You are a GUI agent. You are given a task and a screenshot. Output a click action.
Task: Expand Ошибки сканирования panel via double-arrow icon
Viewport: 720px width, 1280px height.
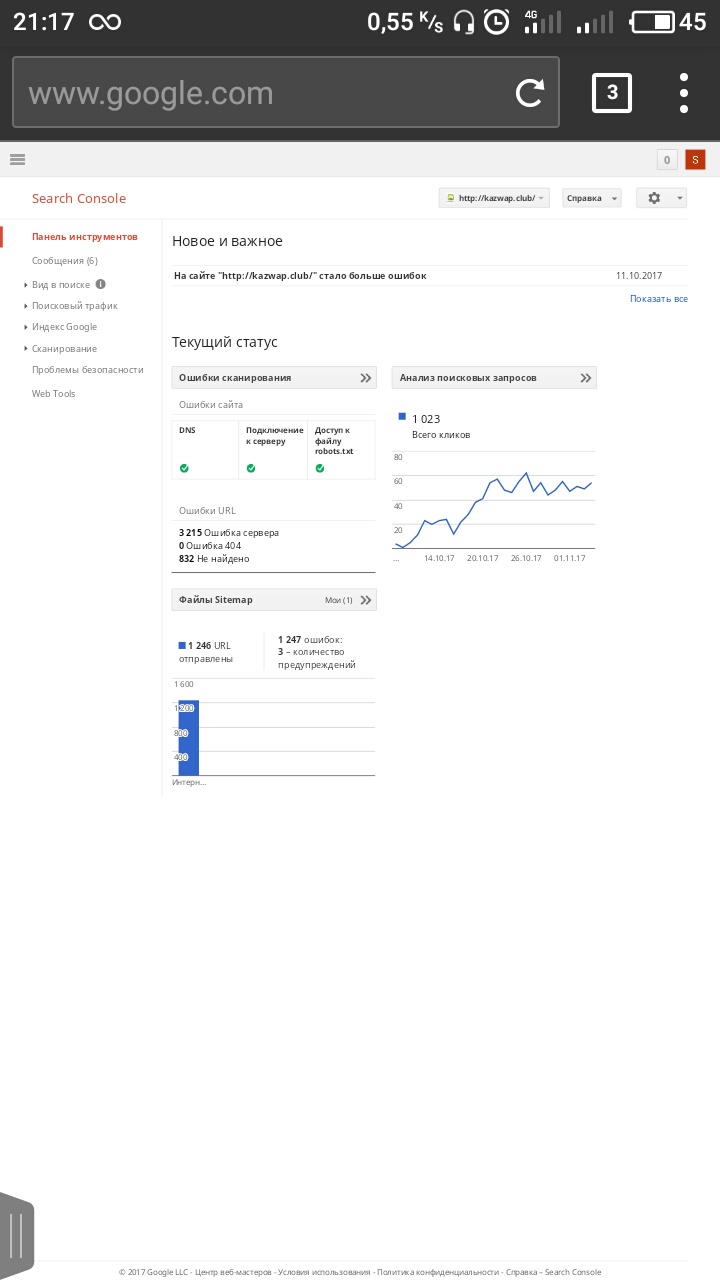(366, 378)
